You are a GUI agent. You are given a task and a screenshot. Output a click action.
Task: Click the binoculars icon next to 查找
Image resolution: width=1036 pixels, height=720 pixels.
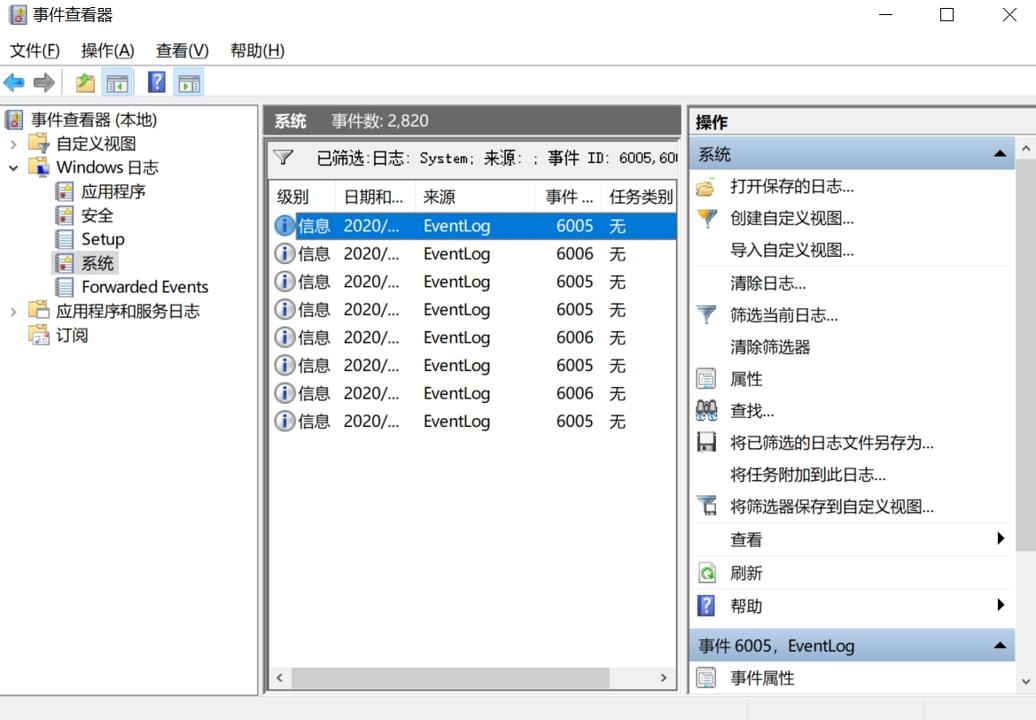(707, 410)
